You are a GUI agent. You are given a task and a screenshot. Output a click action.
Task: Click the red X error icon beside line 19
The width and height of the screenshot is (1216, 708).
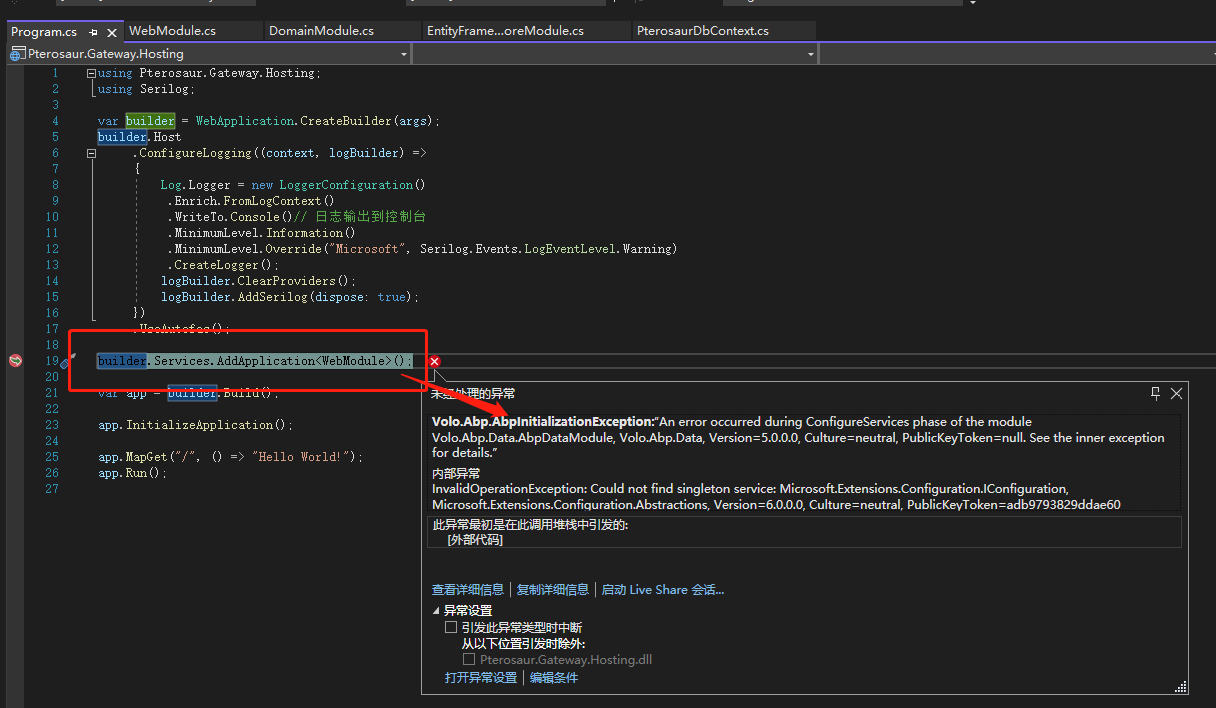point(434,361)
